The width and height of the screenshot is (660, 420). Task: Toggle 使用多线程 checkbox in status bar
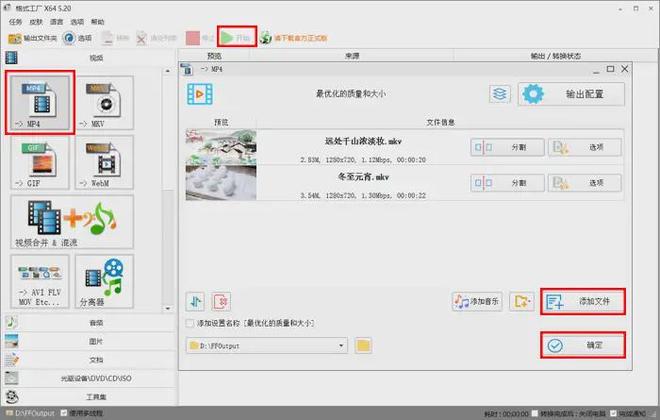pyautogui.click(x=64, y=413)
